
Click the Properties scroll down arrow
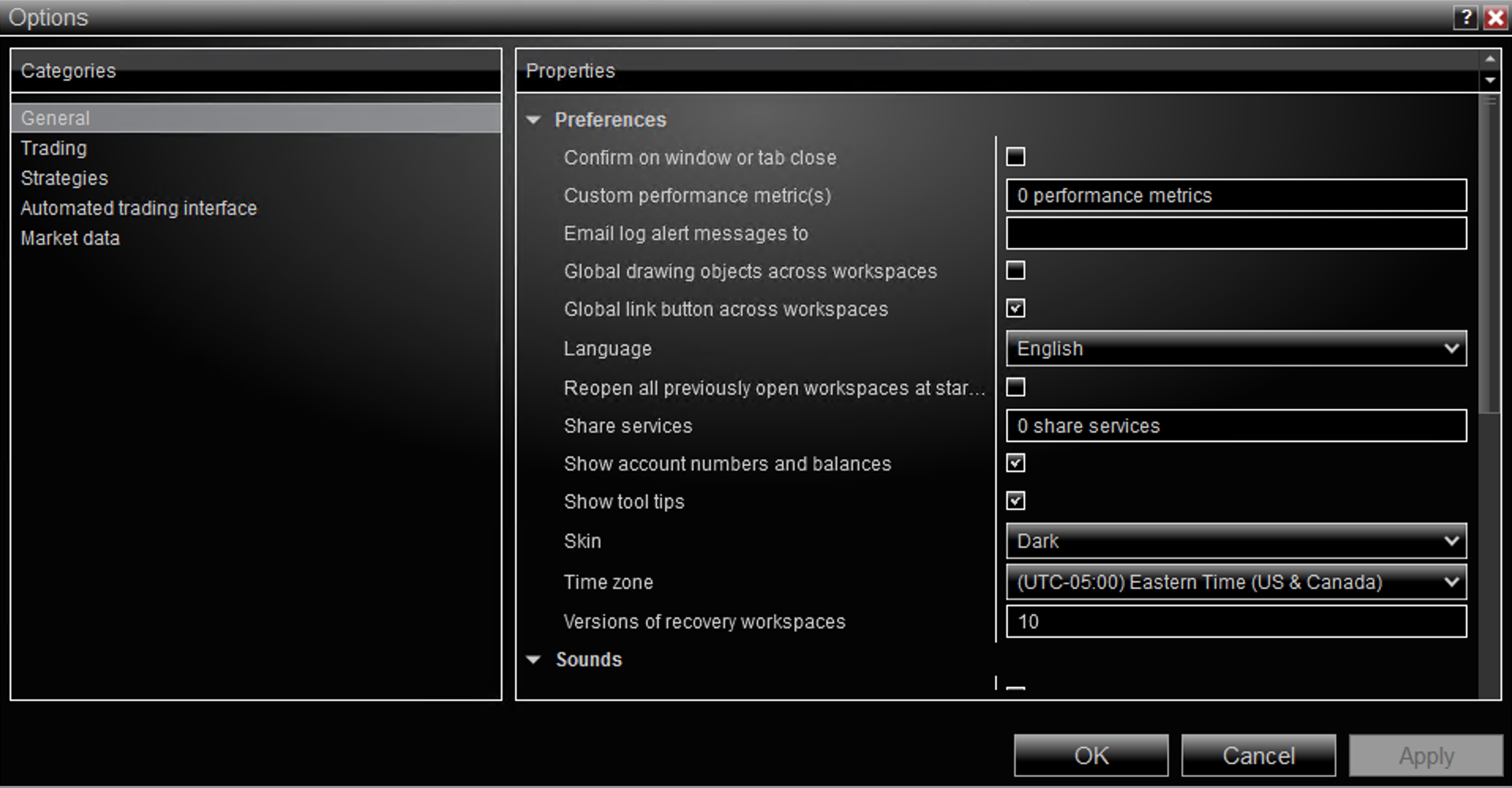pyautogui.click(x=1490, y=80)
